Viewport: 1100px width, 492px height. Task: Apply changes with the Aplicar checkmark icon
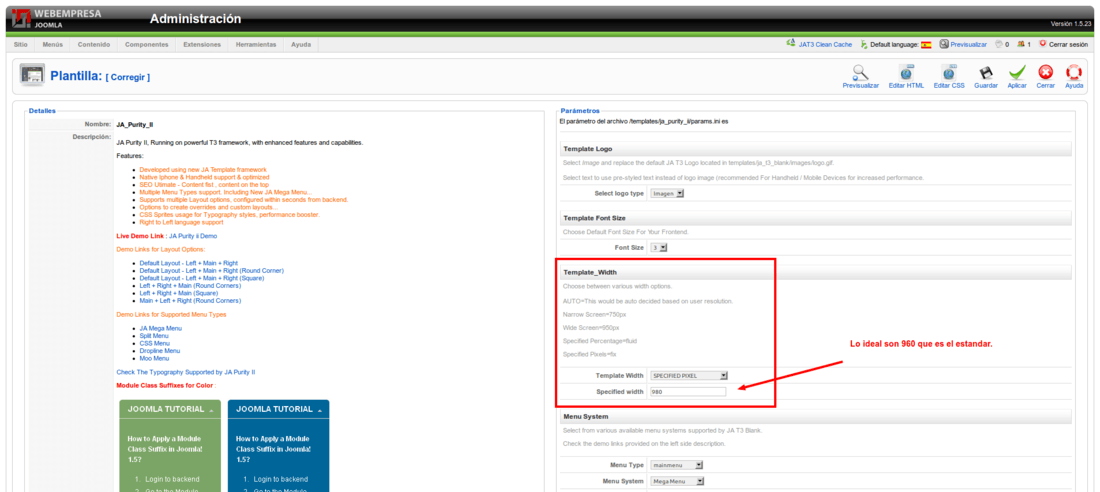click(x=1017, y=72)
